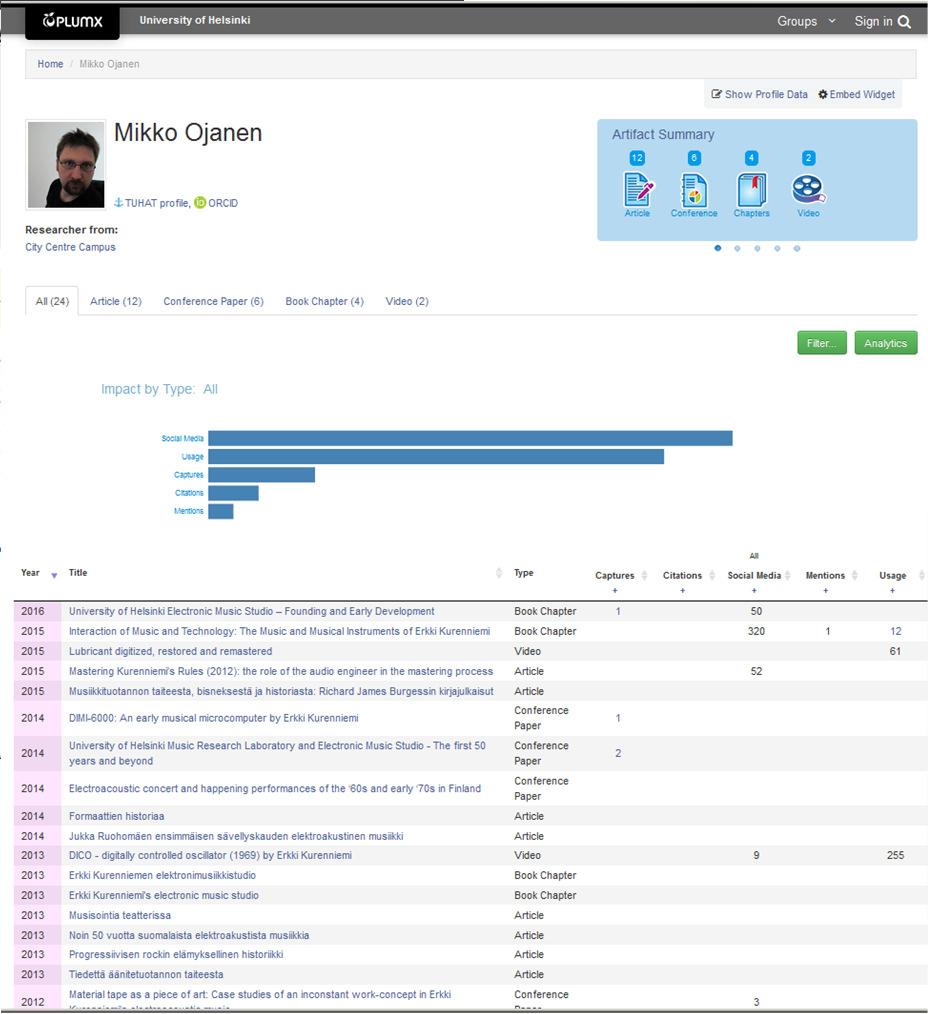Click the University of Helsinki header text
928x1014 pixels.
[x=195, y=20]
